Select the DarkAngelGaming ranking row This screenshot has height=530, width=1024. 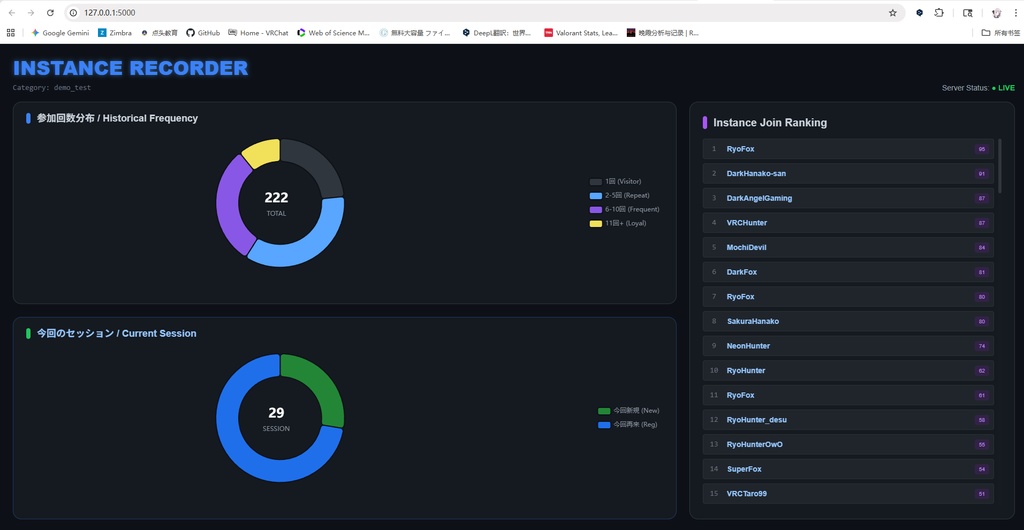coord(848,198)
